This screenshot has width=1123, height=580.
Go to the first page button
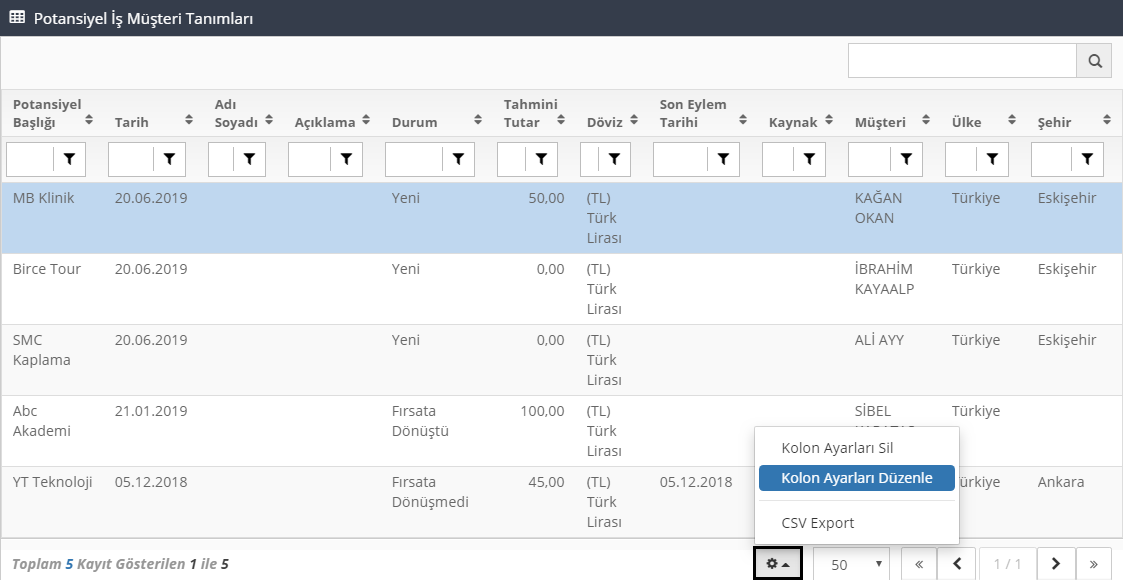[x=919, y=564]
